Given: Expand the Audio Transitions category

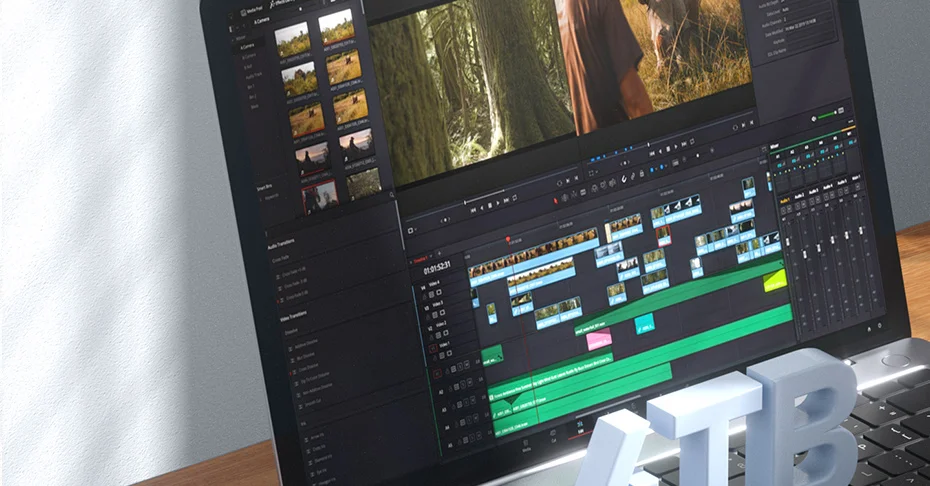Looking at the screenshot, I should pos(285,246).
